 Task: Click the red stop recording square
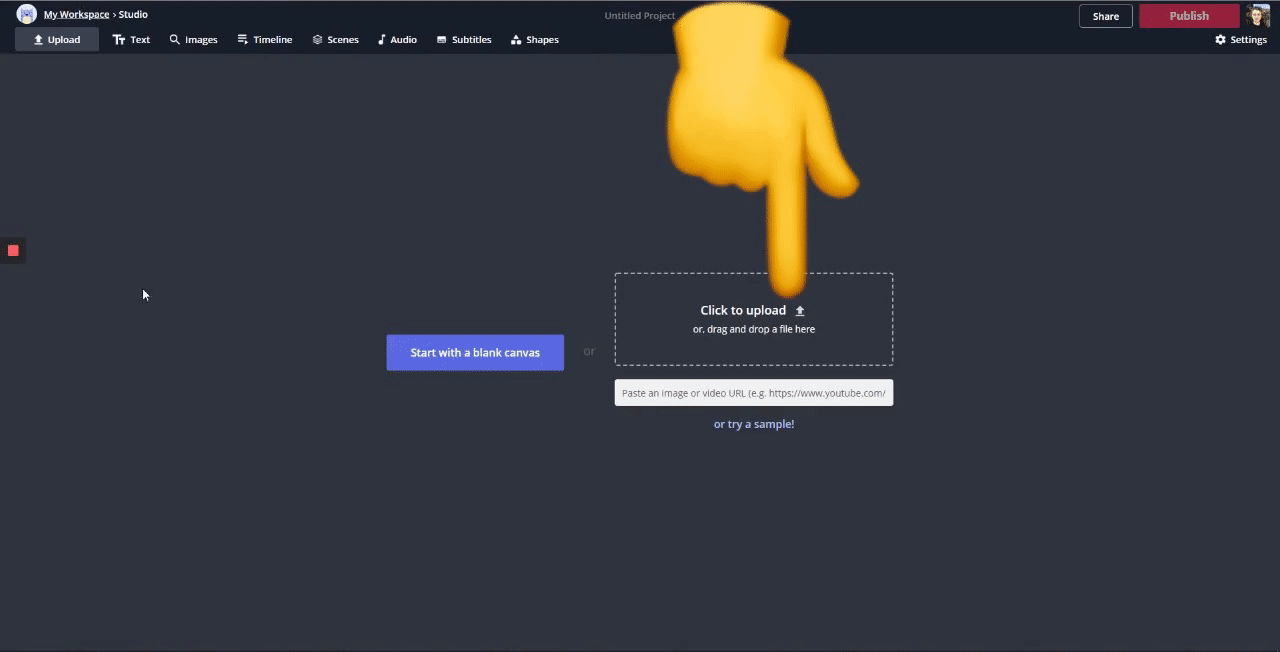pos(13,250)
